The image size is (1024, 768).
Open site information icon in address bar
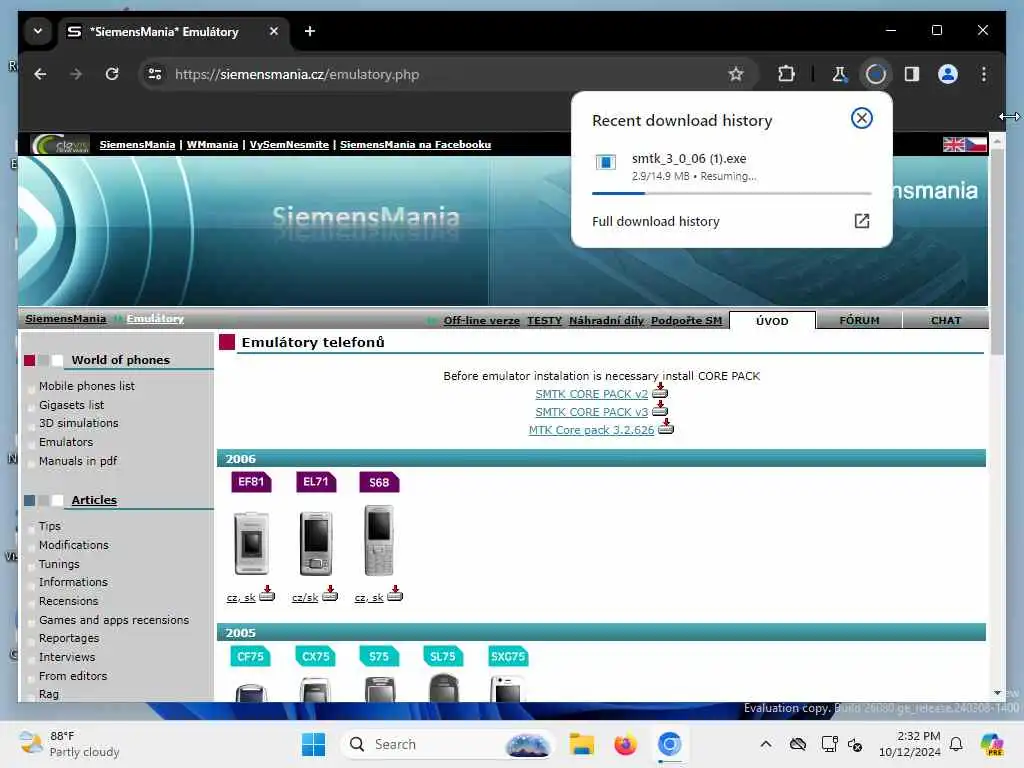pos(155,74)
